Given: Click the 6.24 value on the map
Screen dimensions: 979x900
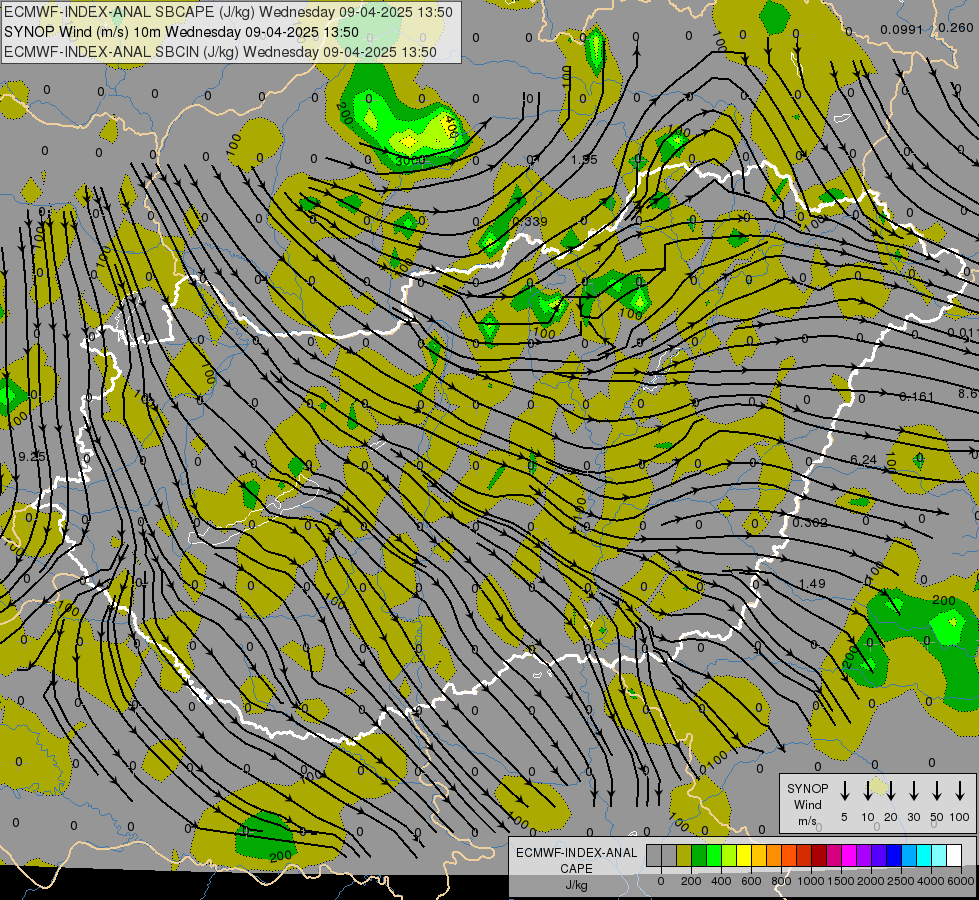Looking at the screenshot, I should pyautogui.click(x=863, y=460).
